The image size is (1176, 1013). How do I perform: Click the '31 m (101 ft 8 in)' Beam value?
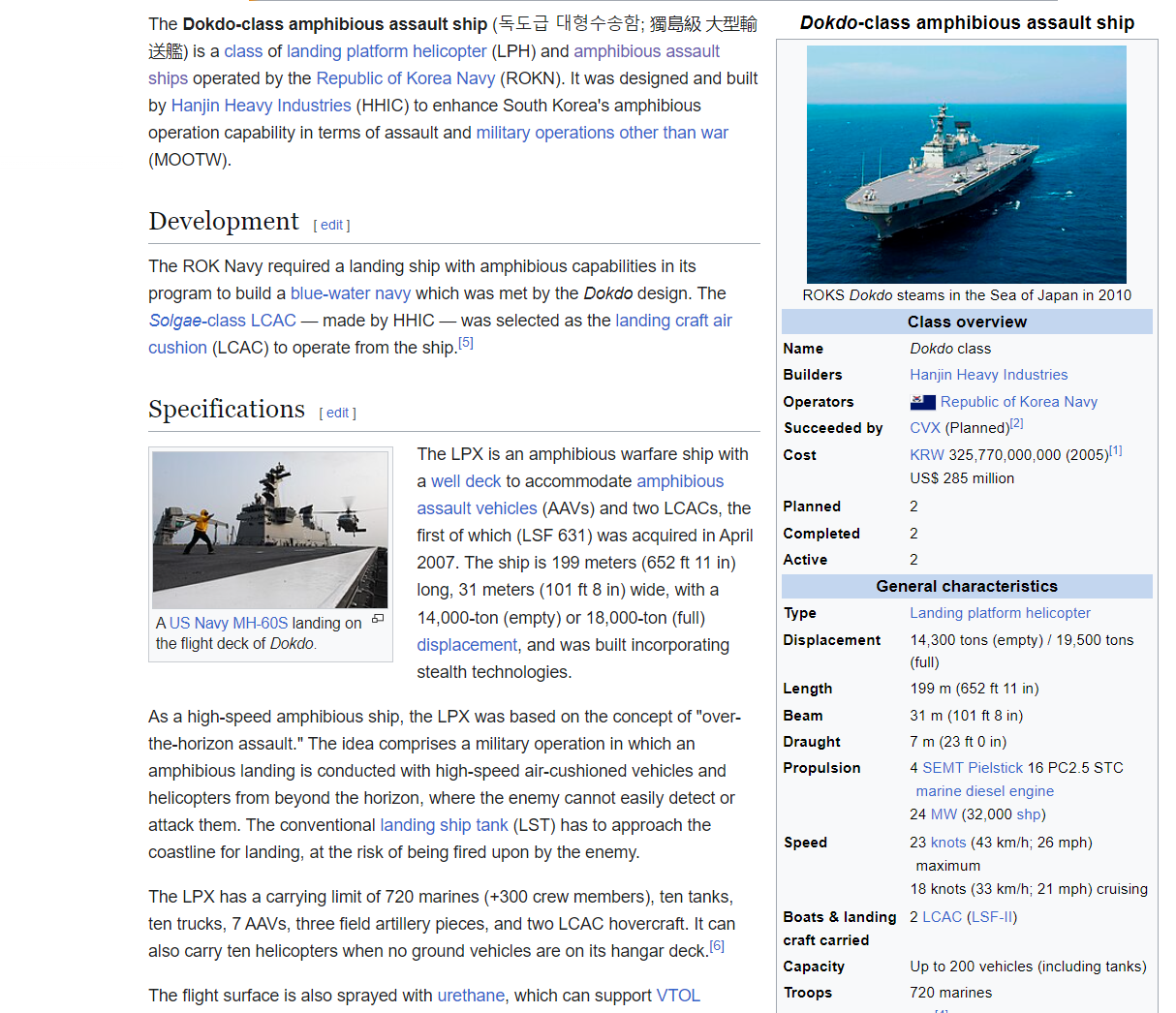click(966, 716)
